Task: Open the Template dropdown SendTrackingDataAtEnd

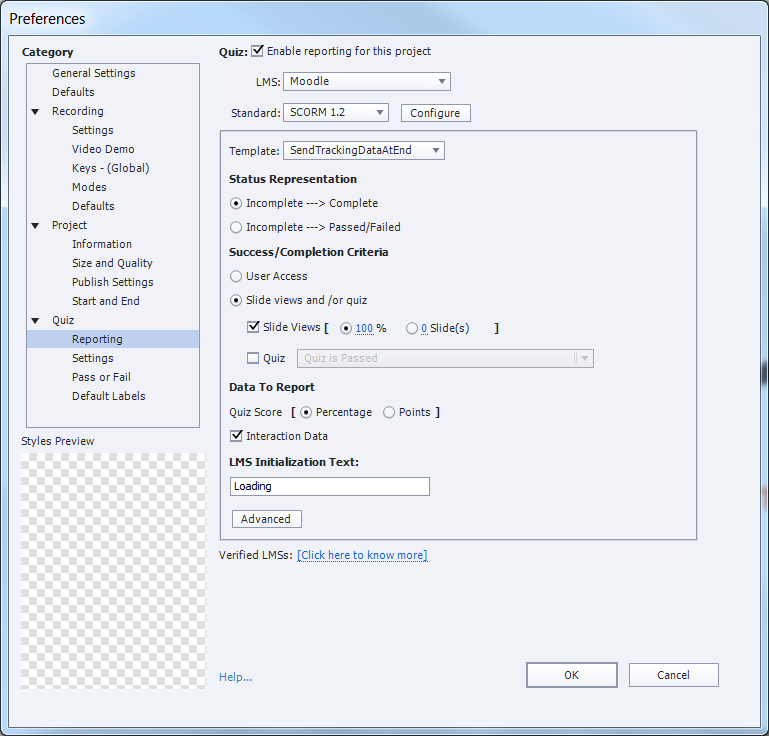Action: click(x=363, y=151)
